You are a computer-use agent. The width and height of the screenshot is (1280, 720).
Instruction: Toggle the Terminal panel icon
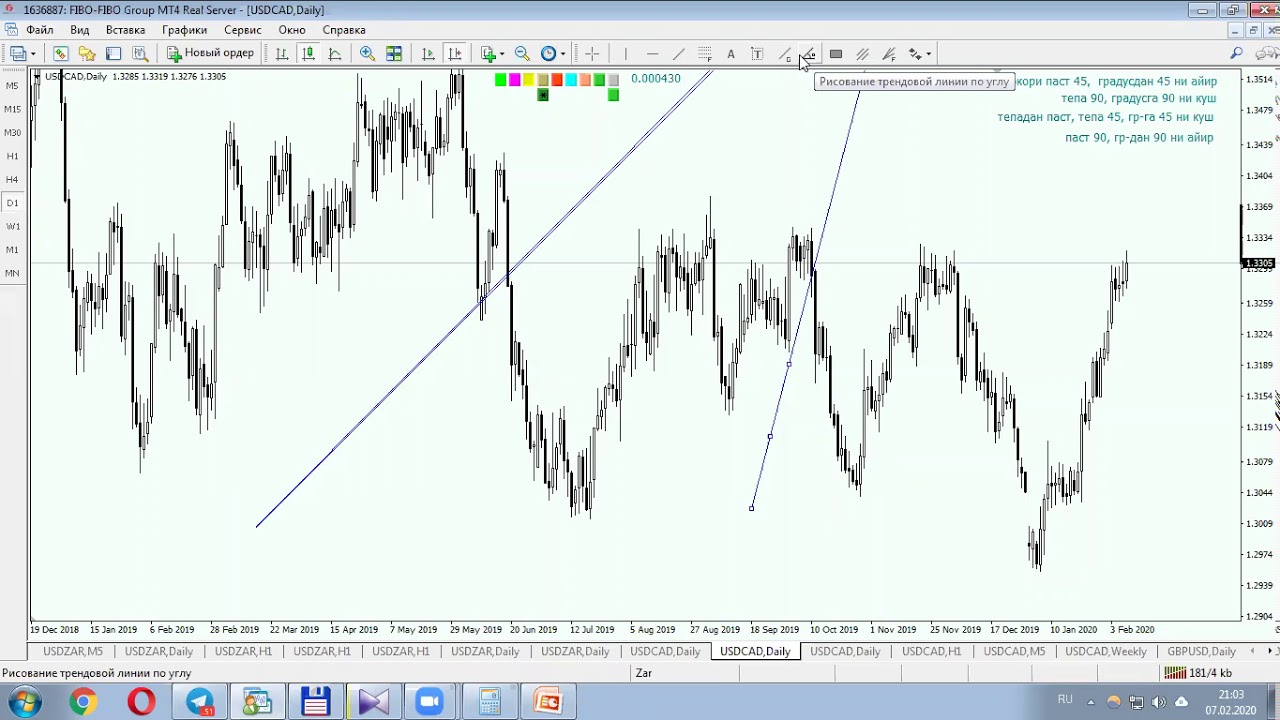click(x=113, y=54)
